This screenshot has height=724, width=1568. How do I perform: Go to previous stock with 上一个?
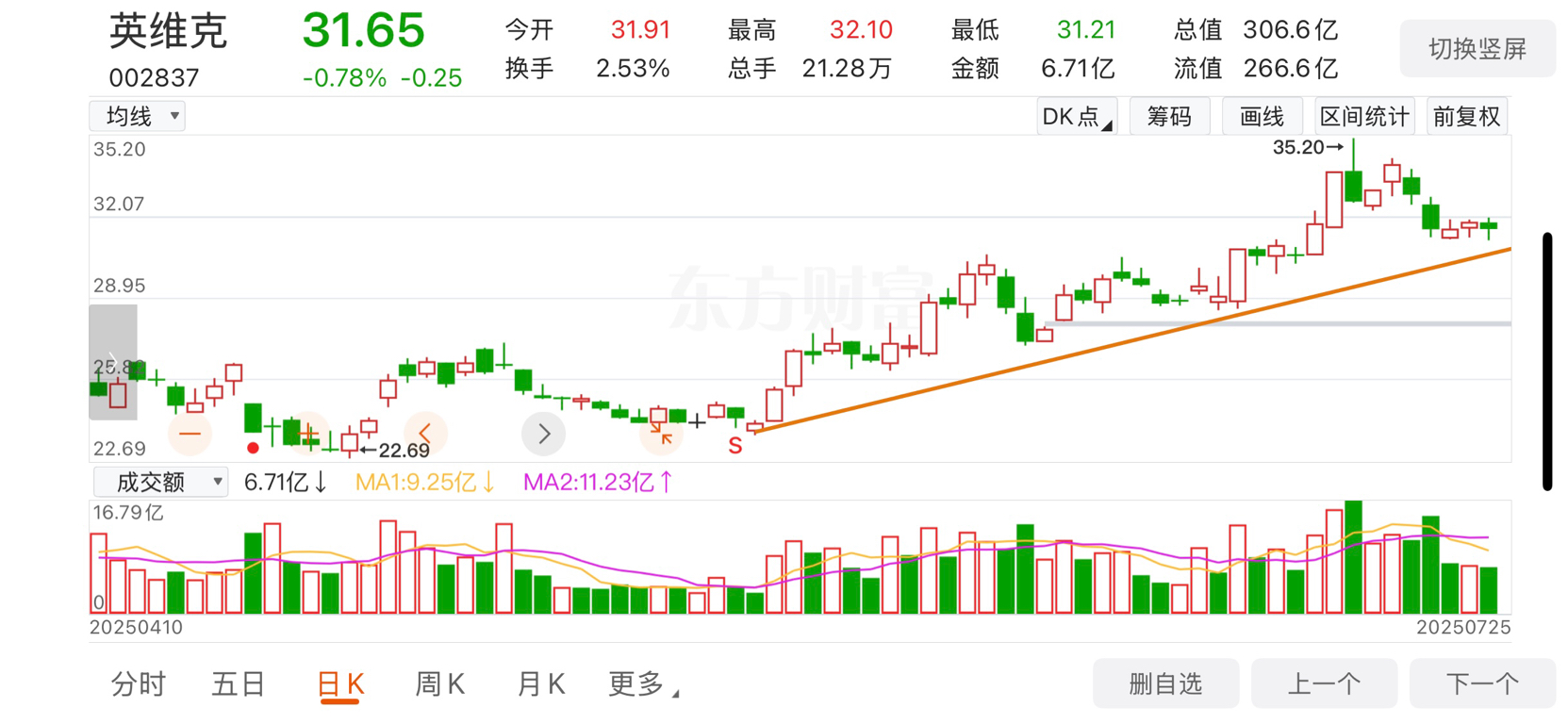1324,683
